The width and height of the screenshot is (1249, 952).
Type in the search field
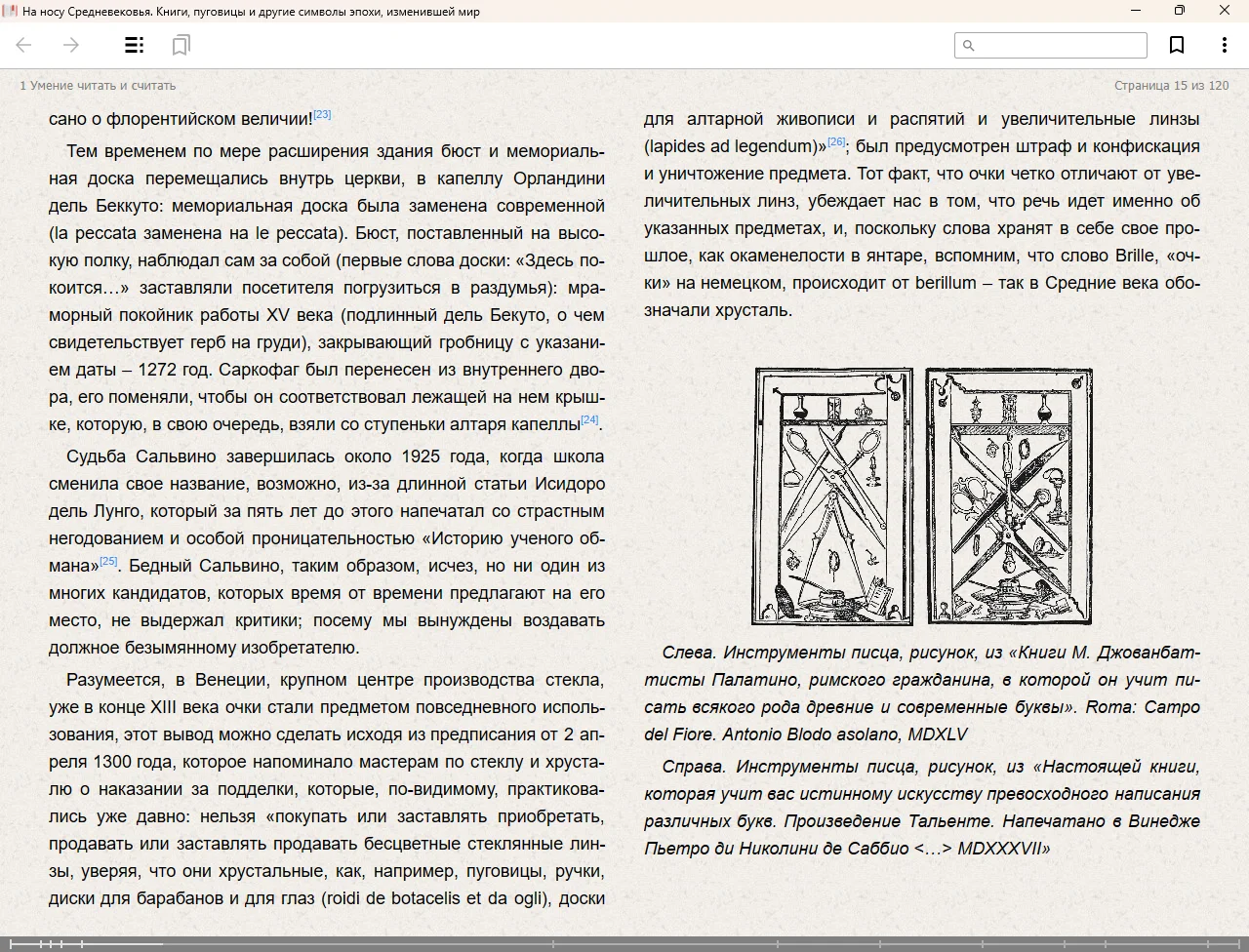coord(1059,45)
